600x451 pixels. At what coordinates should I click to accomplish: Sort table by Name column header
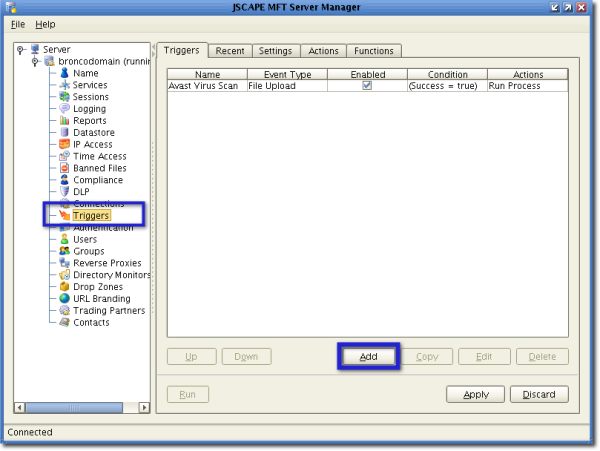coord(207,74)
